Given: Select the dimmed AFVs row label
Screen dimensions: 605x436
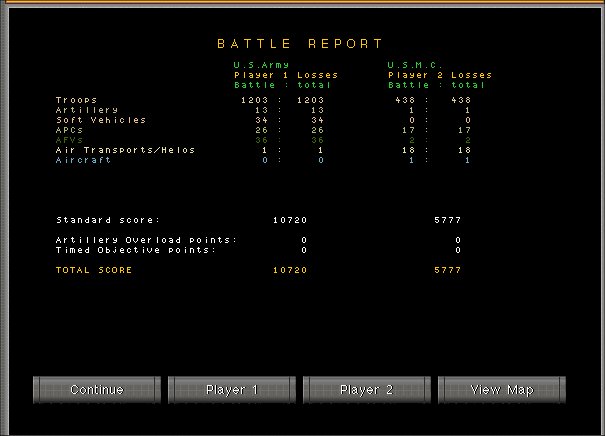Looking at the screenshot, I should pos(72,140).
